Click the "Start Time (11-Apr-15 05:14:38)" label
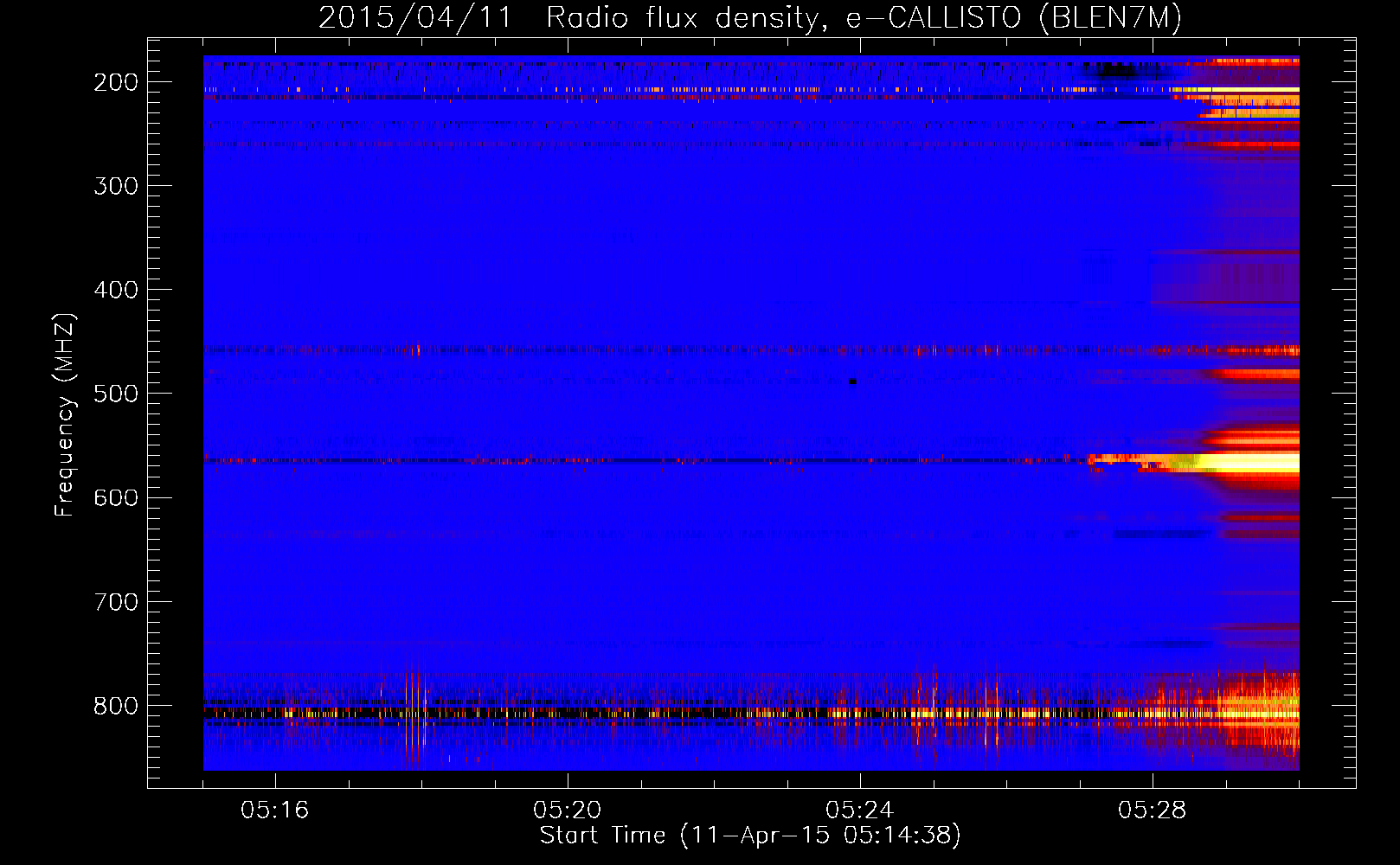The height and width of the screenshot is (865, 1400). click(750, 836)
